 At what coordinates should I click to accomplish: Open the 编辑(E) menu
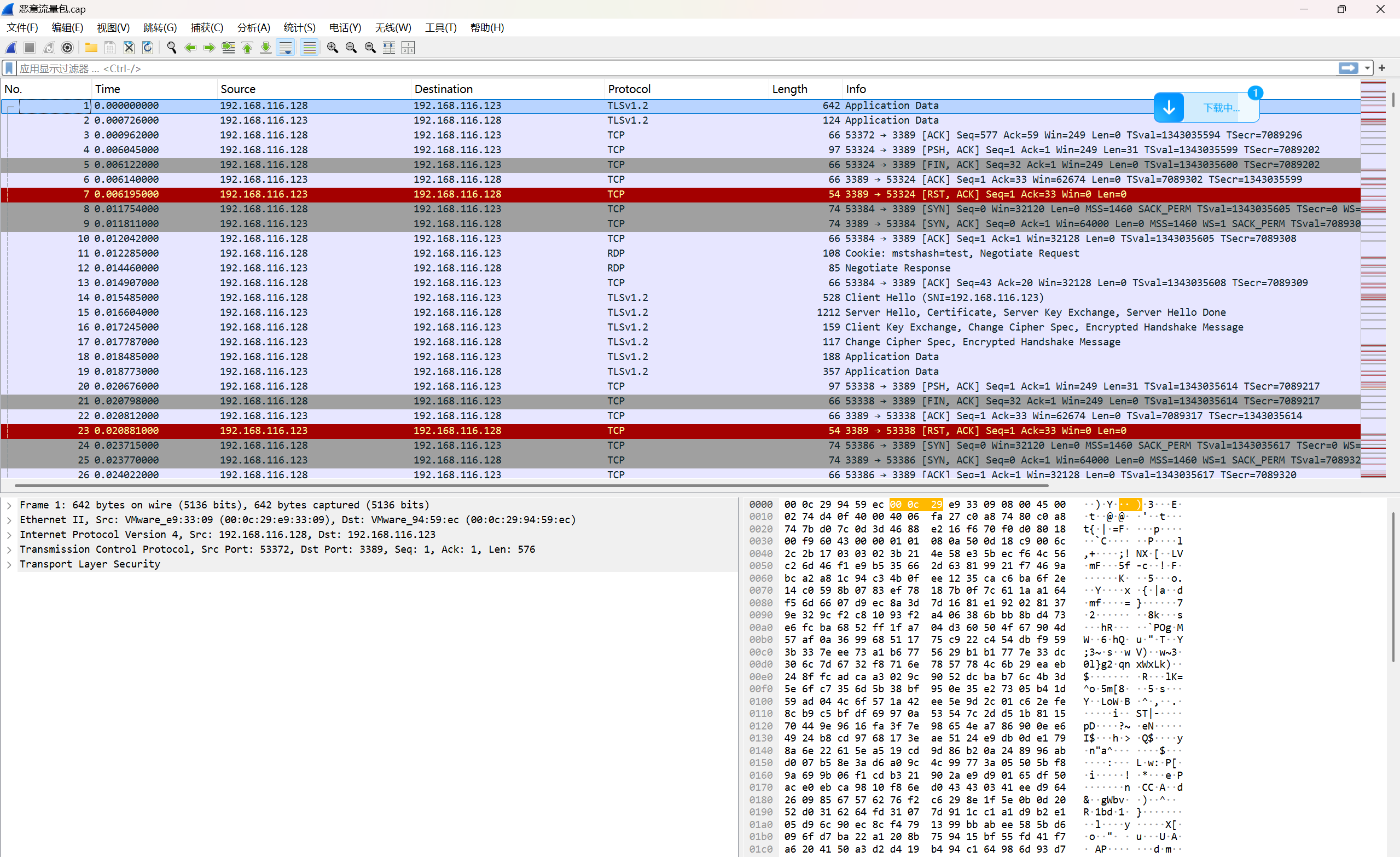(x=67, y=27)
